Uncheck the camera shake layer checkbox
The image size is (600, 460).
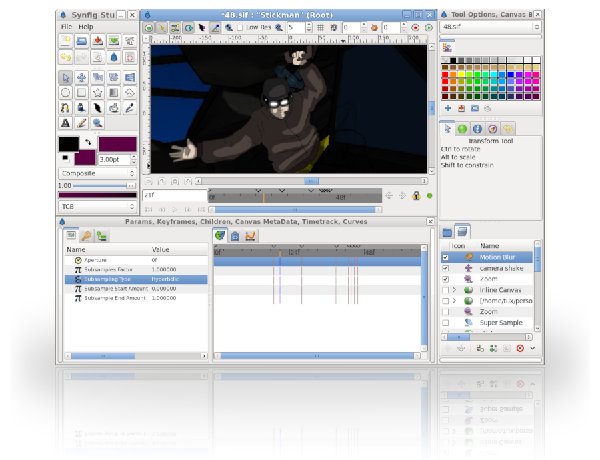coord(445,268)
